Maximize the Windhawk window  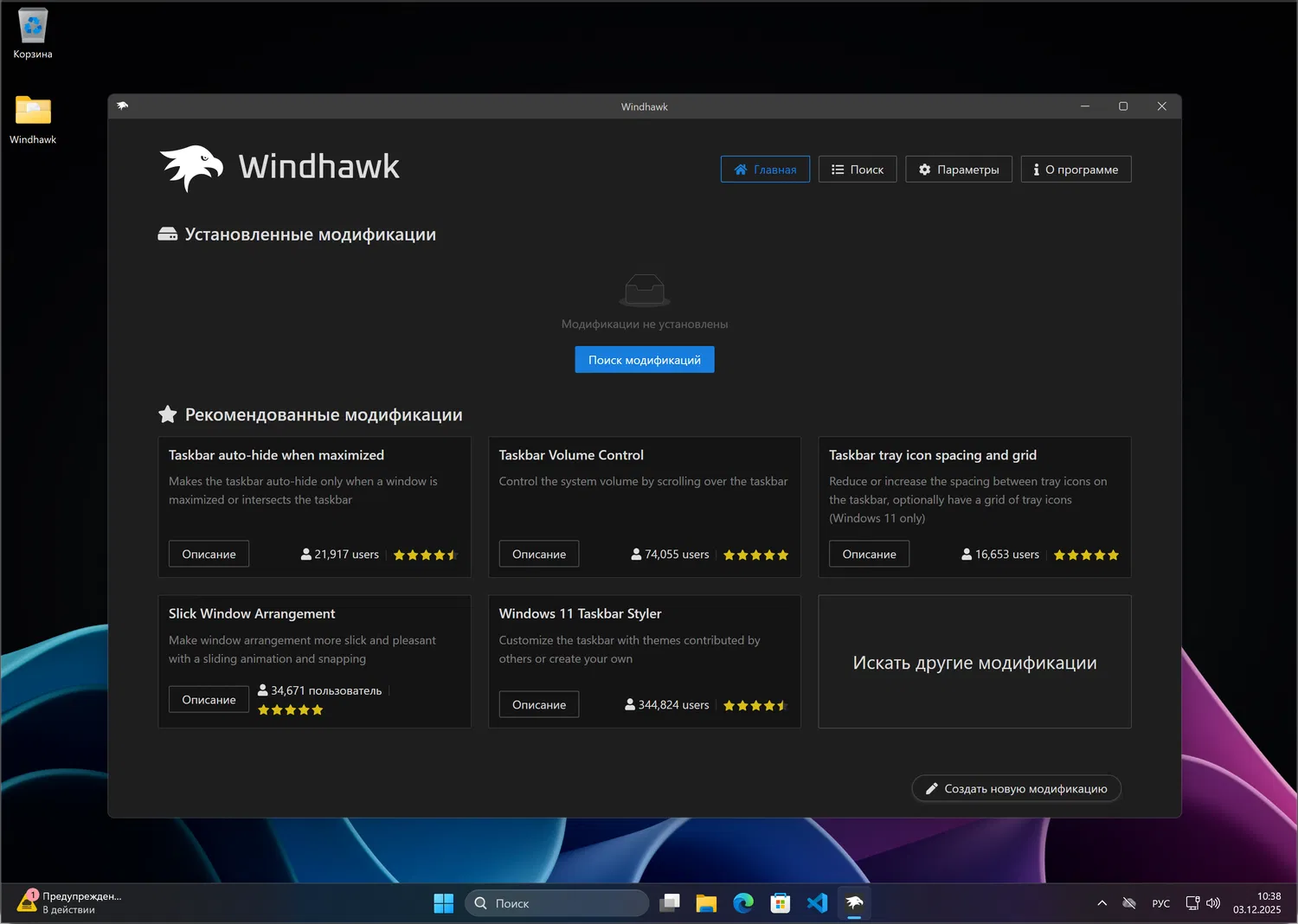1123,106
